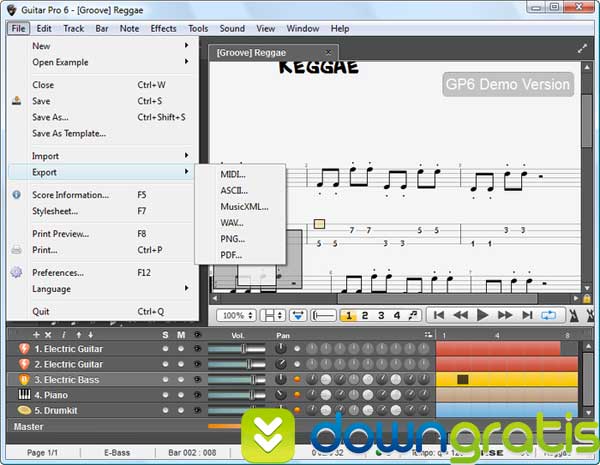The image size is (600, 465).
Task: Mute the 2. Electric Guitar track
Action: 181,364
